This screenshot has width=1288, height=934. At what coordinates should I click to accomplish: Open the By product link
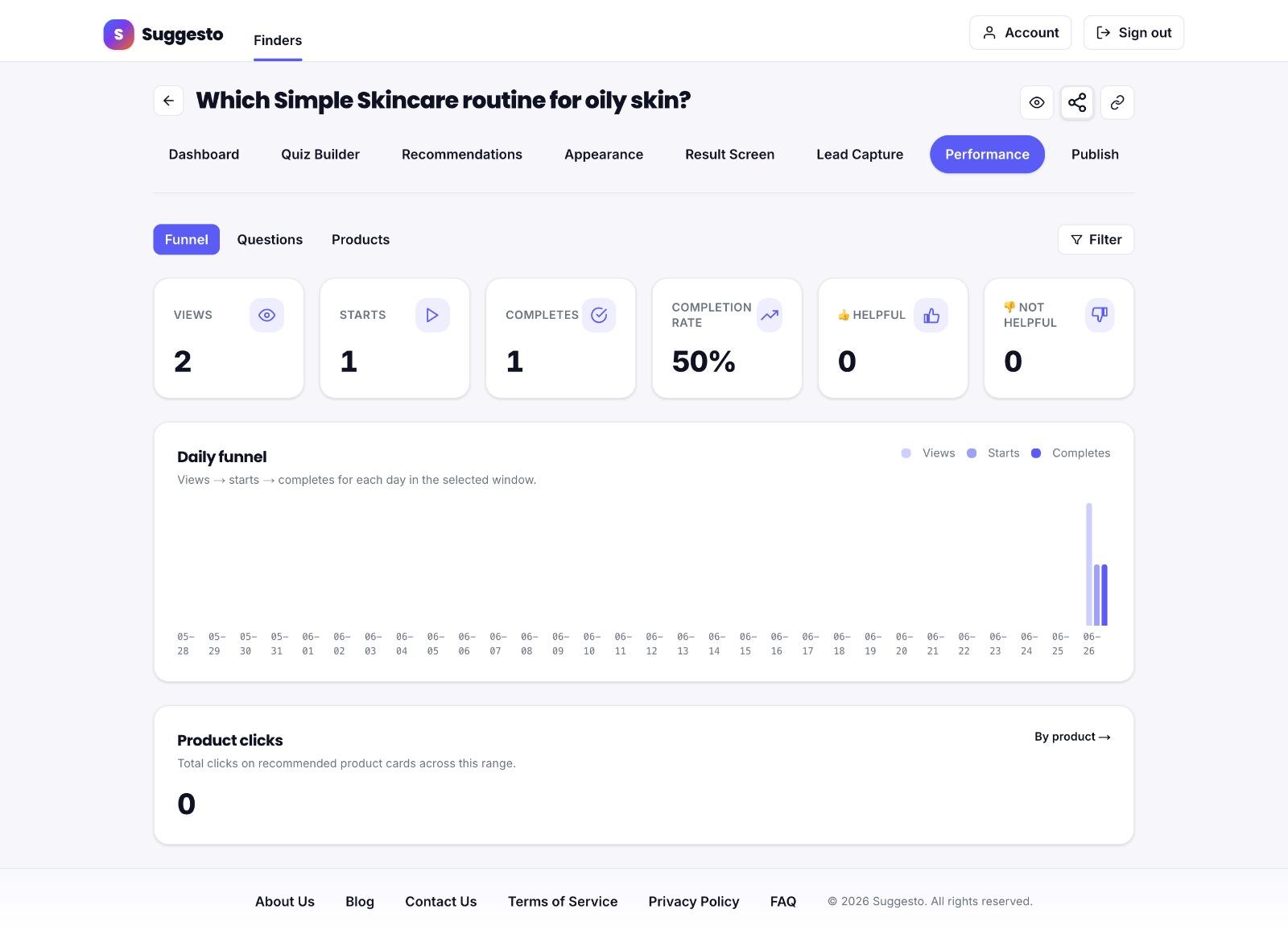[x=1072, y=737]
